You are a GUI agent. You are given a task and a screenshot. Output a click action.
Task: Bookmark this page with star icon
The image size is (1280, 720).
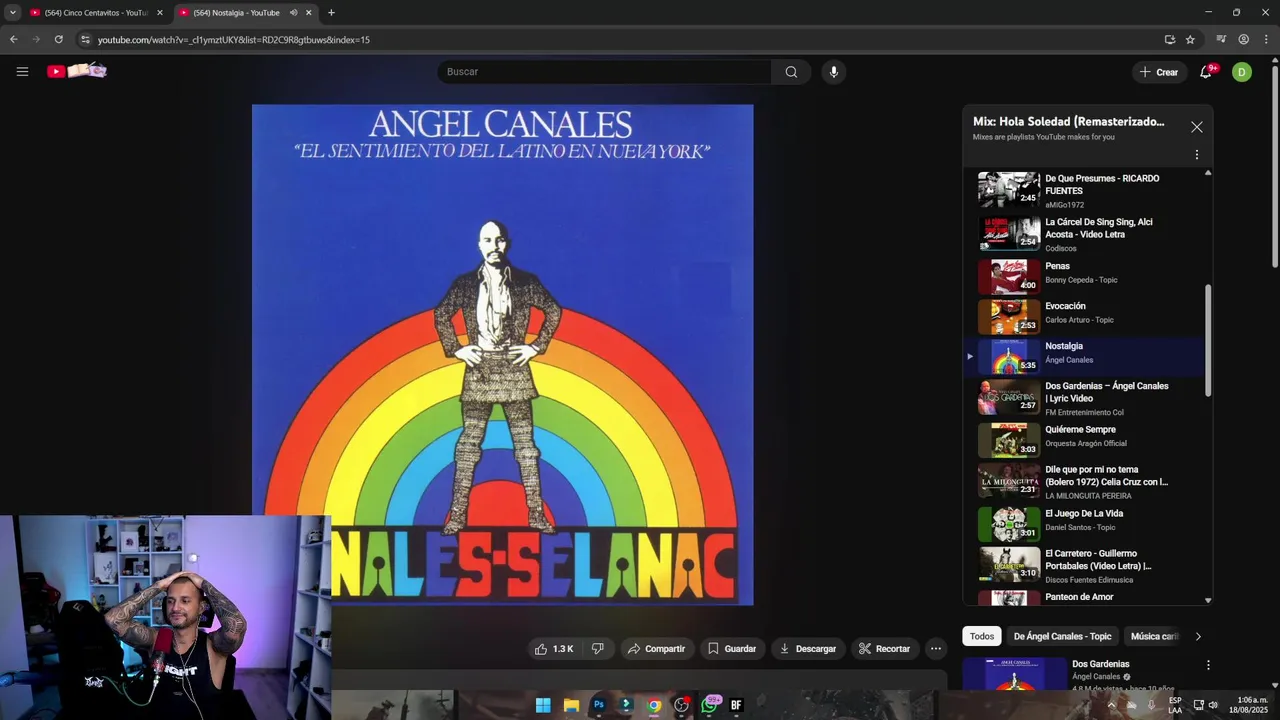[1190, 40]
